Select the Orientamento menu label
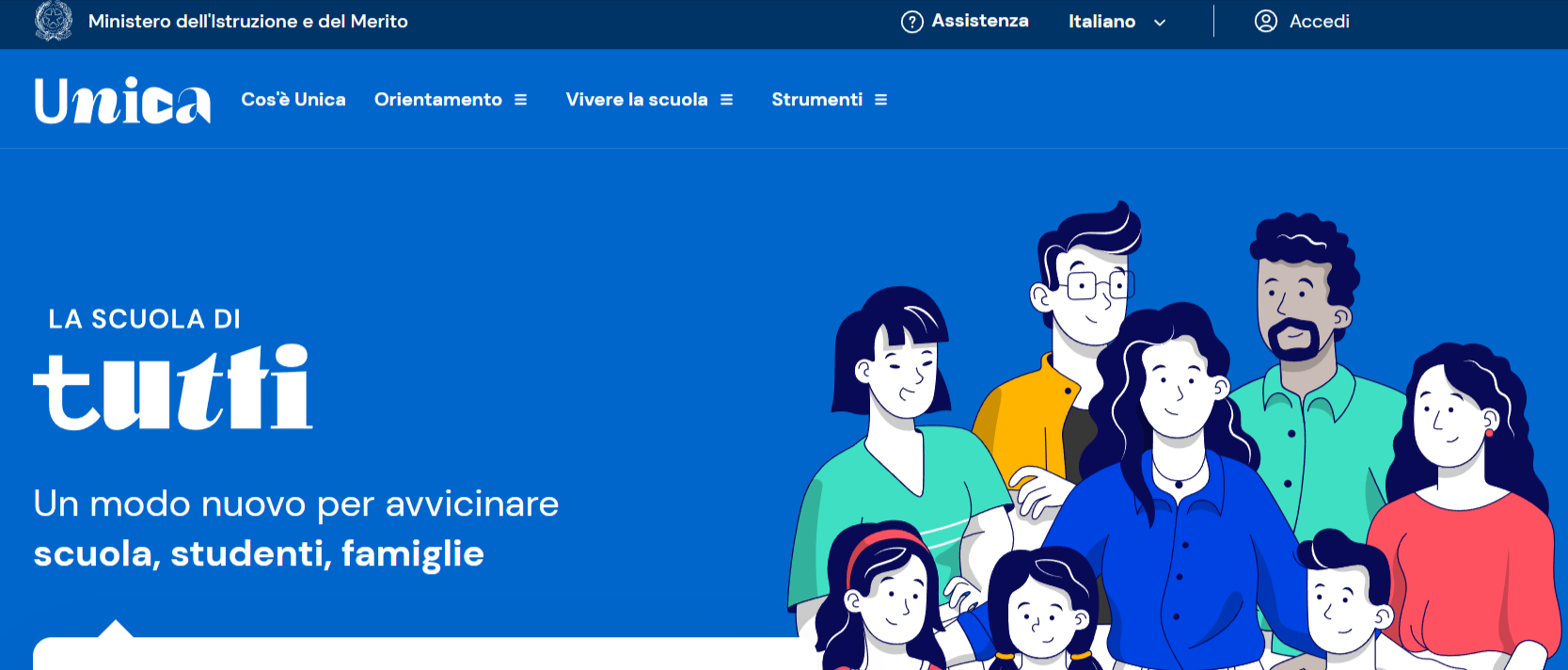This screenshot has height=670, width=1568. (437, 100)
